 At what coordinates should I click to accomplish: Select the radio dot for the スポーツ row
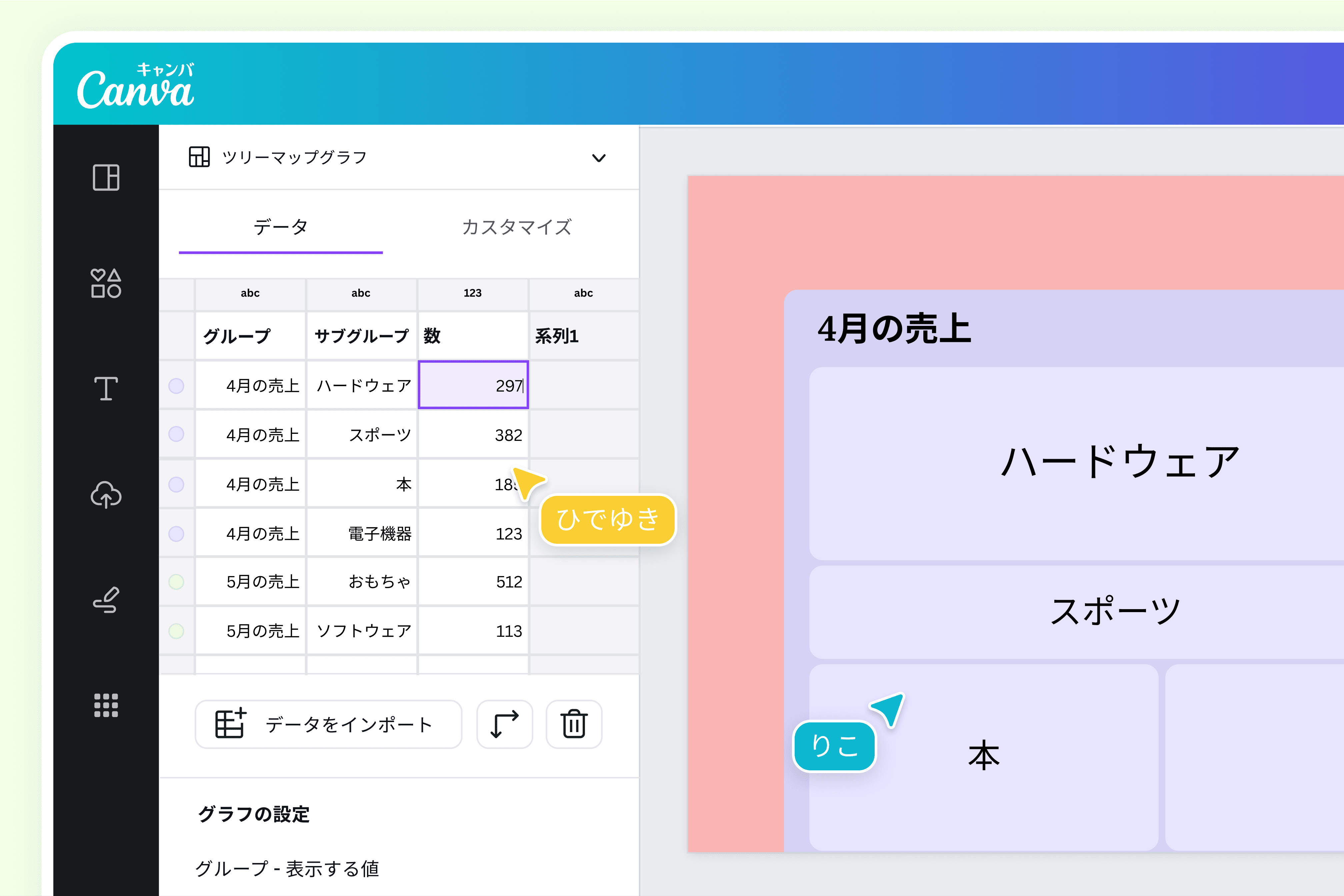pyautogui.click(x=177, y=434)
